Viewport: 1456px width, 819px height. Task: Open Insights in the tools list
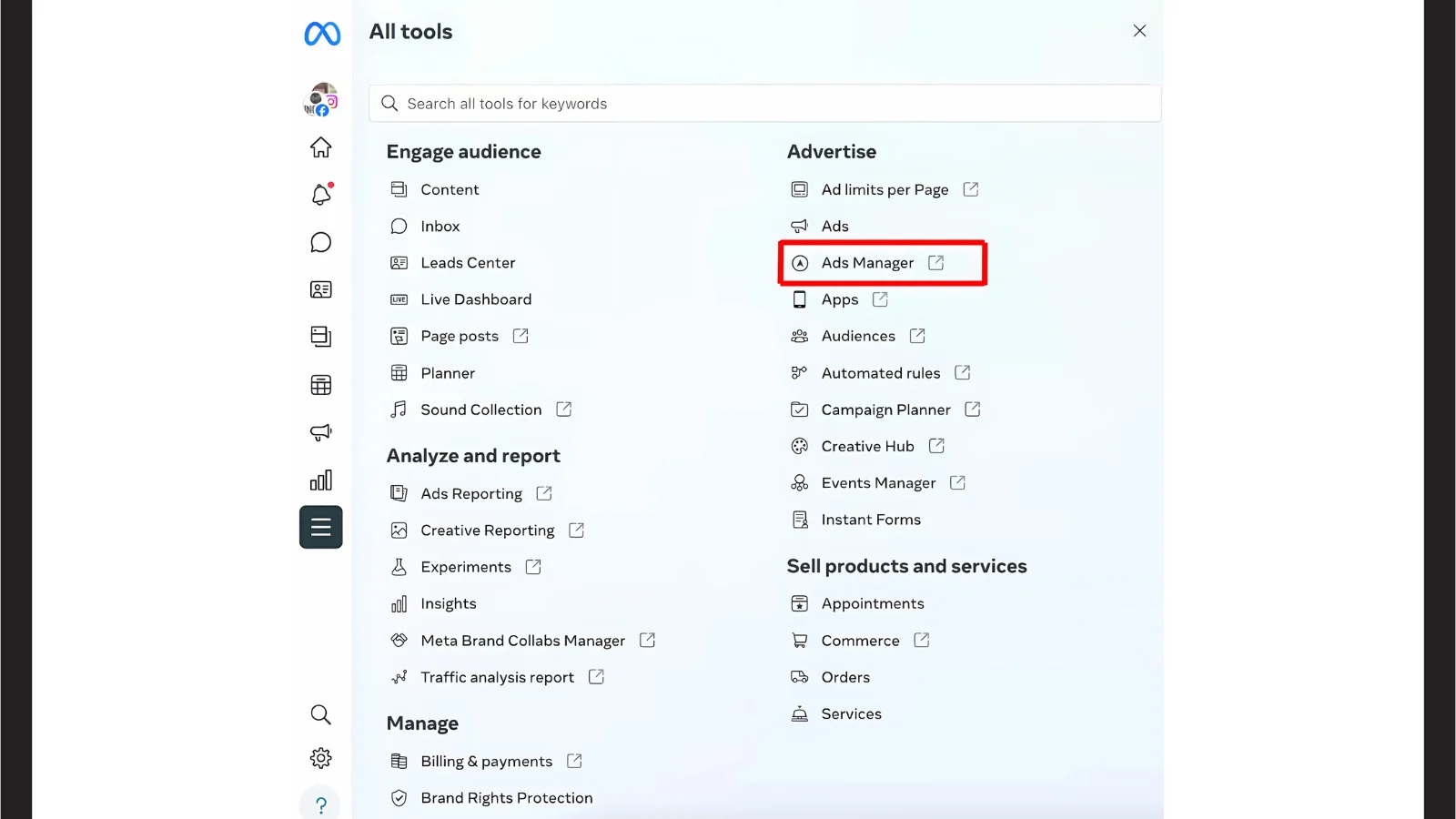[448, 603]
